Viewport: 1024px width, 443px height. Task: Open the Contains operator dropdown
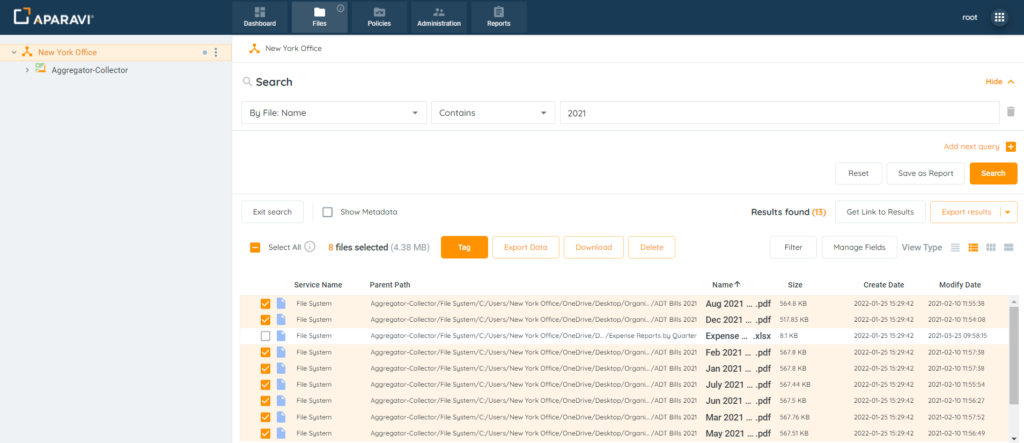[x=492, y=113]
